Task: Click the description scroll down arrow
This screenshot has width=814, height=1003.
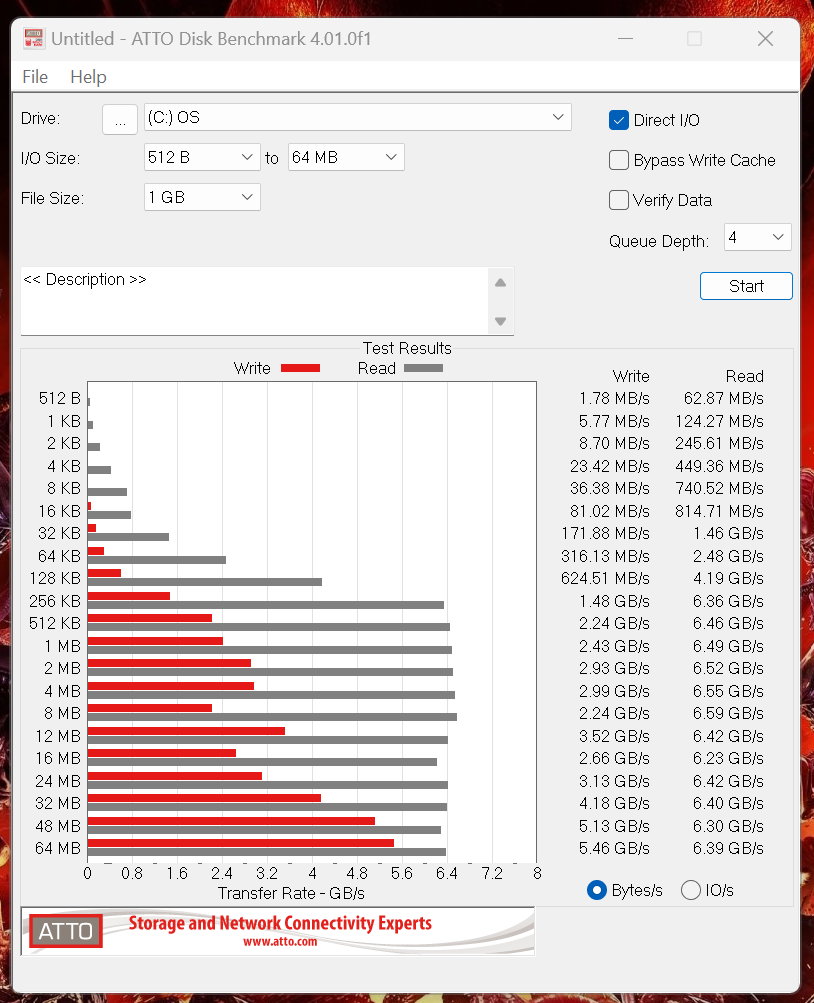Action: pyautogui.click(x=501, y=321)
